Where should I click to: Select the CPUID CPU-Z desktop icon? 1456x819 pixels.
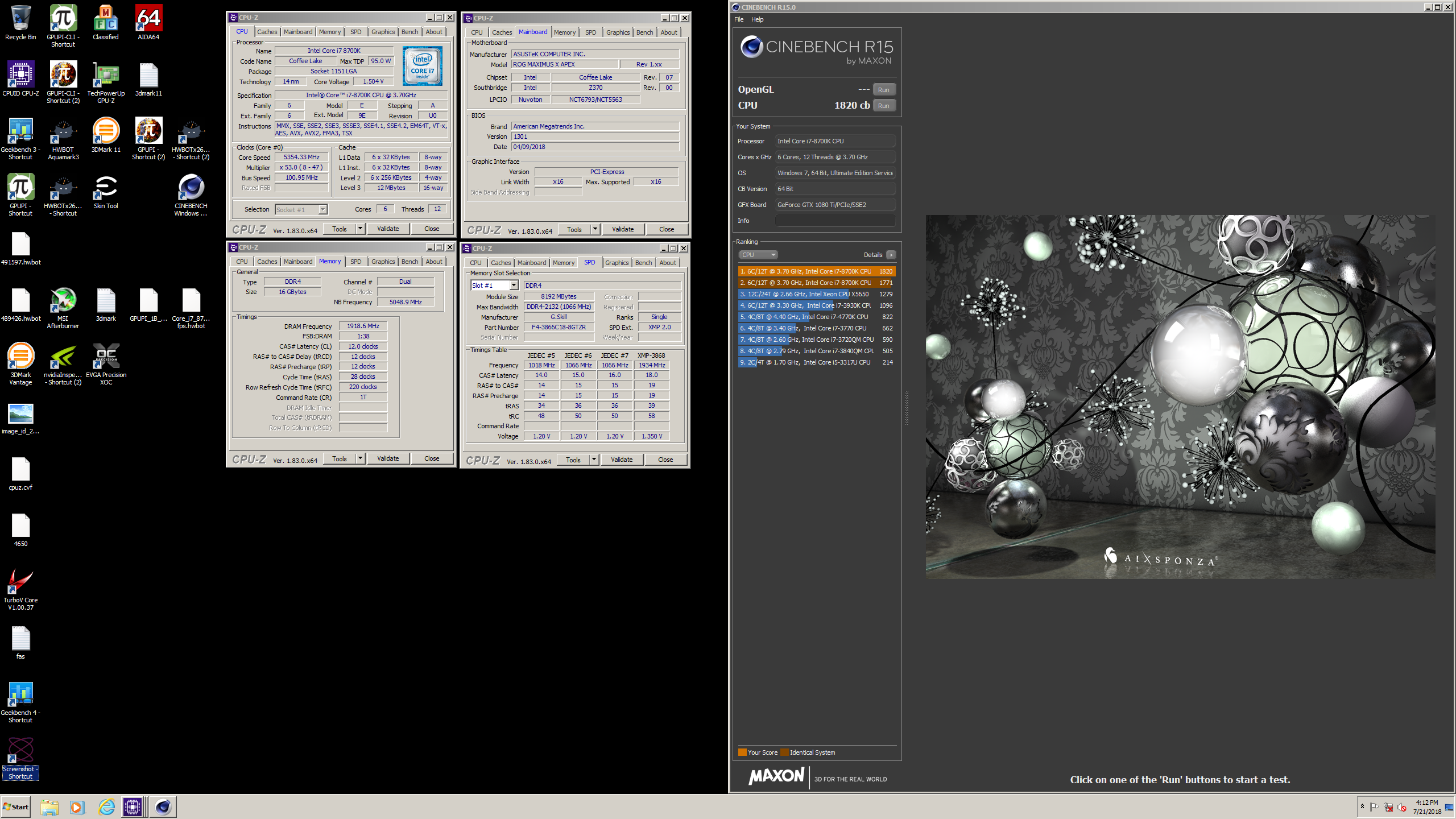[x=20, y=79]
